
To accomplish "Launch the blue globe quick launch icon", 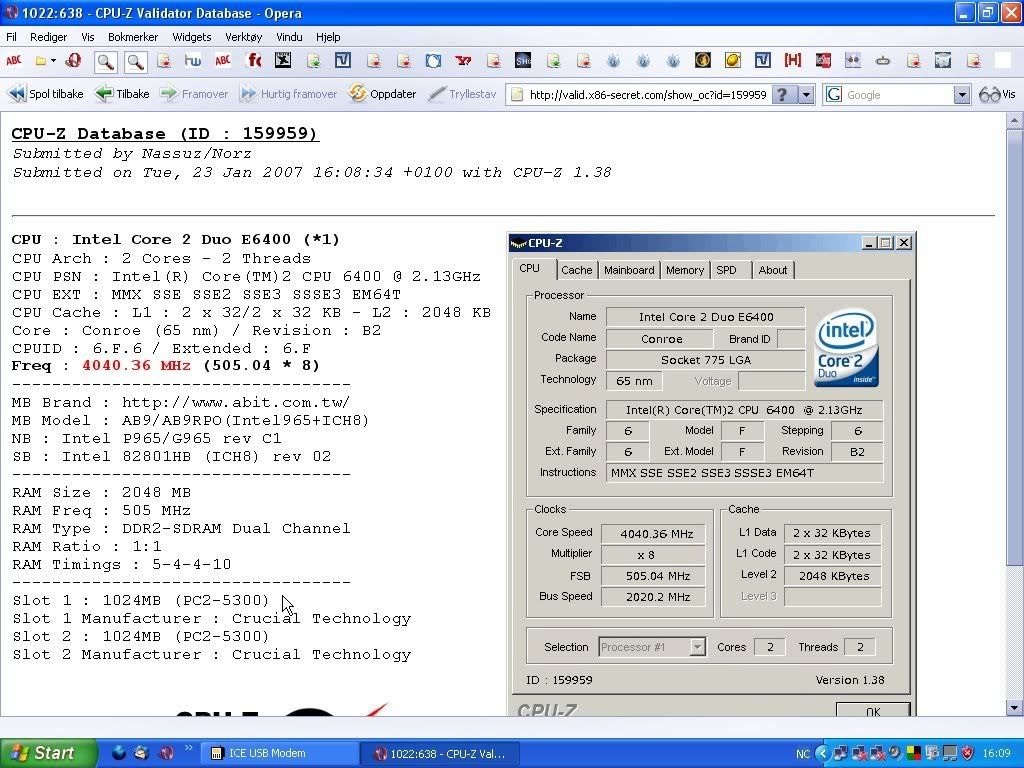I will (x=118, y=753).
